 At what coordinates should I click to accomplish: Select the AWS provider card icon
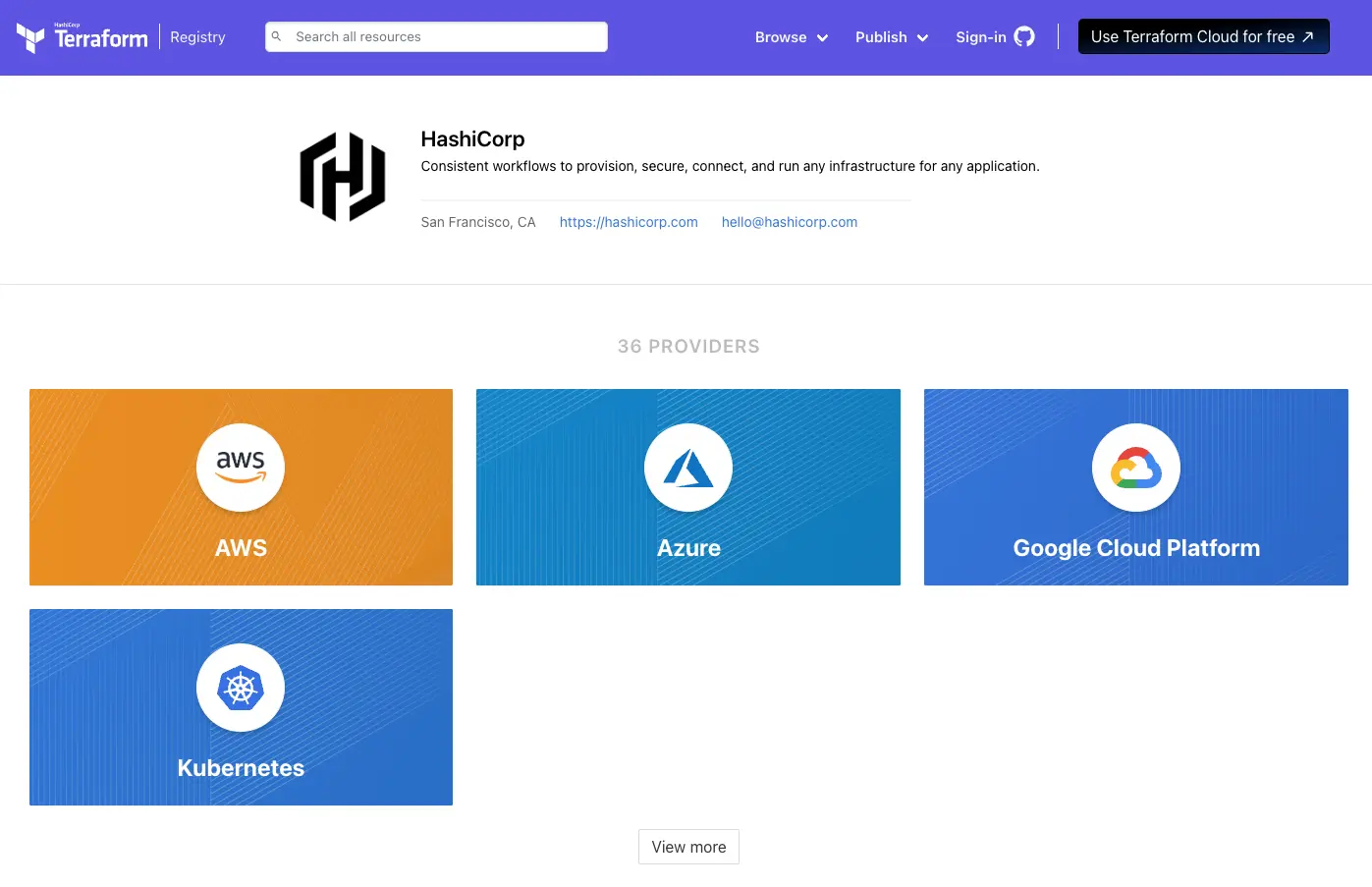tap(241, 468)
